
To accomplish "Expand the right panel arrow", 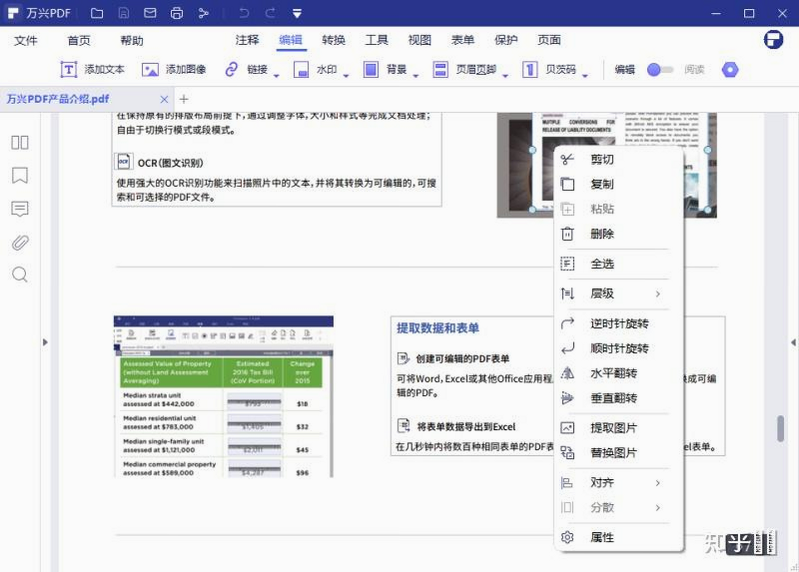I will coord(793,342).
